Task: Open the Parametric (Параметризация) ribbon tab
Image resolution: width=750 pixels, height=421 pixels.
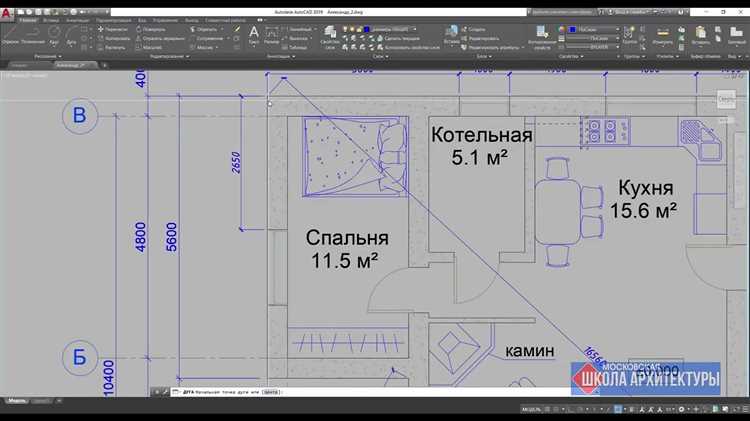Action: (113, 21)
